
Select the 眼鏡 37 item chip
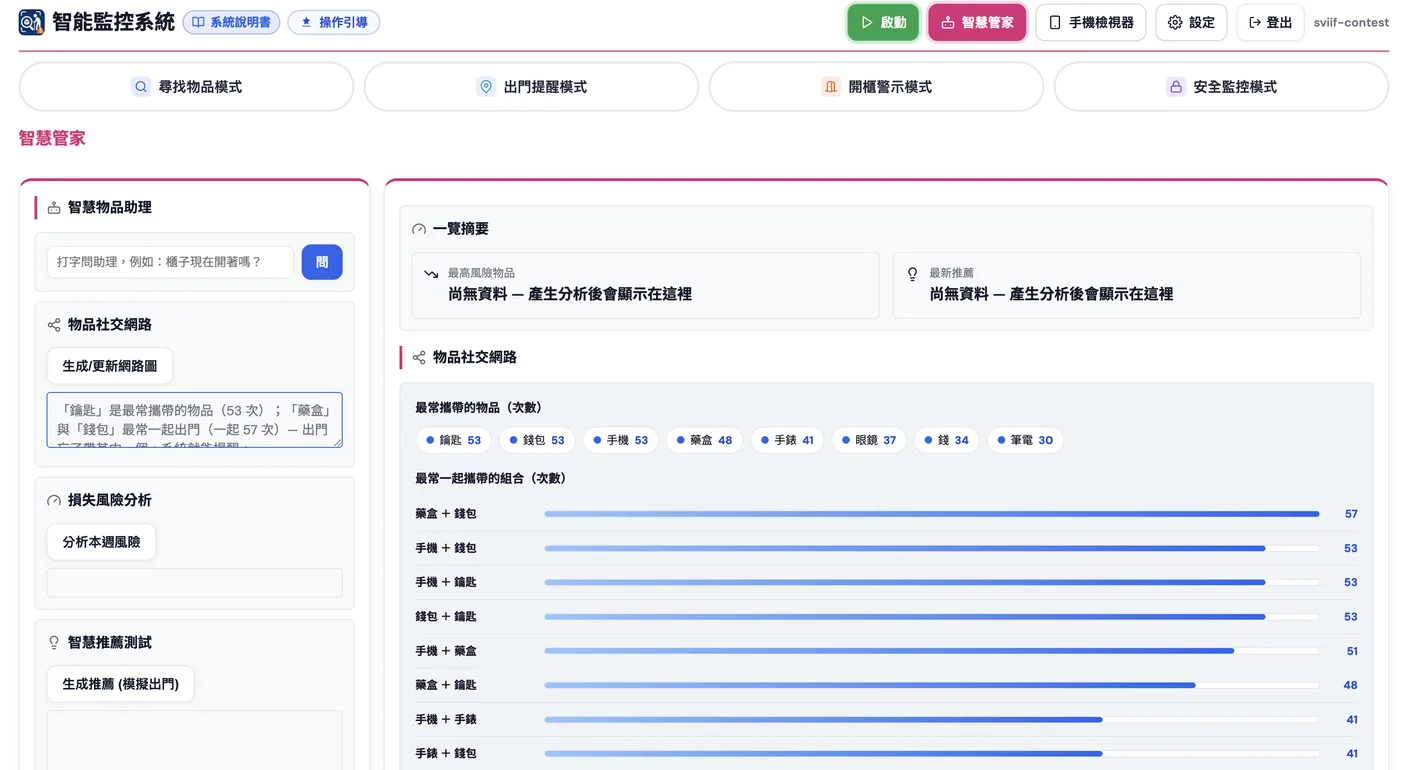click(869, 440)
